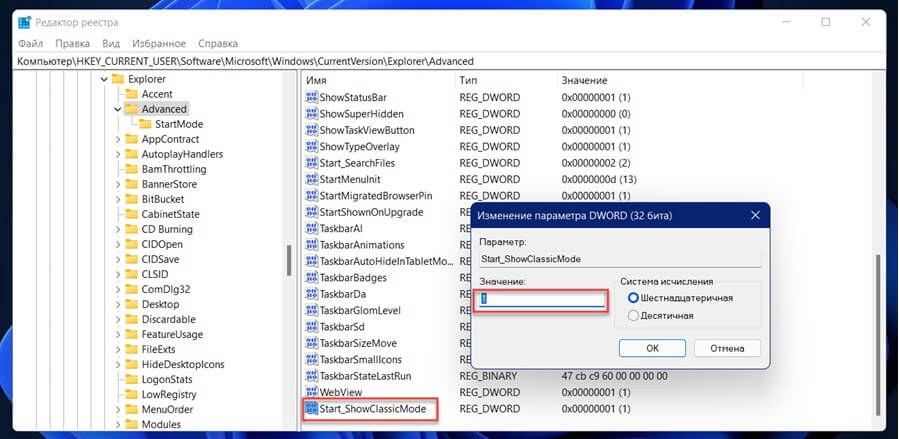Select the TaskbarAutoHideInTabletMo... value name
Image resolution: width=899 pixels, height=439 pixels.
[386, 261]
